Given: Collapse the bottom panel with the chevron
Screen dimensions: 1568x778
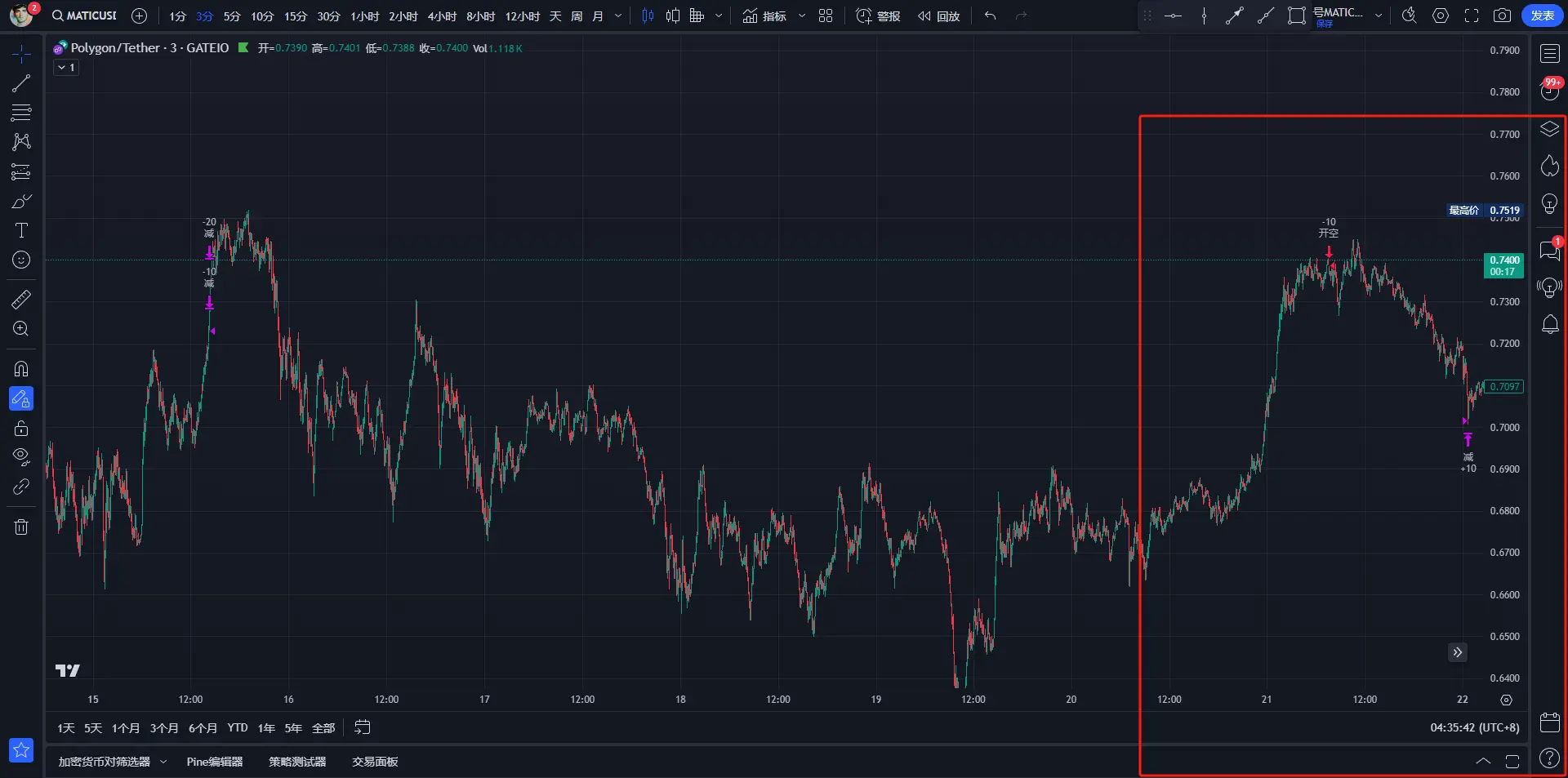Looking at the screenshot, I should click(1483, 761).
